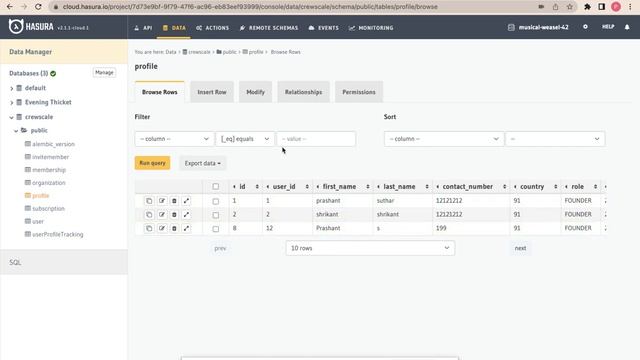Screen dimensions: 640x360
Task: Open the SQL section in sidebar
Action: tap(64, 262)
